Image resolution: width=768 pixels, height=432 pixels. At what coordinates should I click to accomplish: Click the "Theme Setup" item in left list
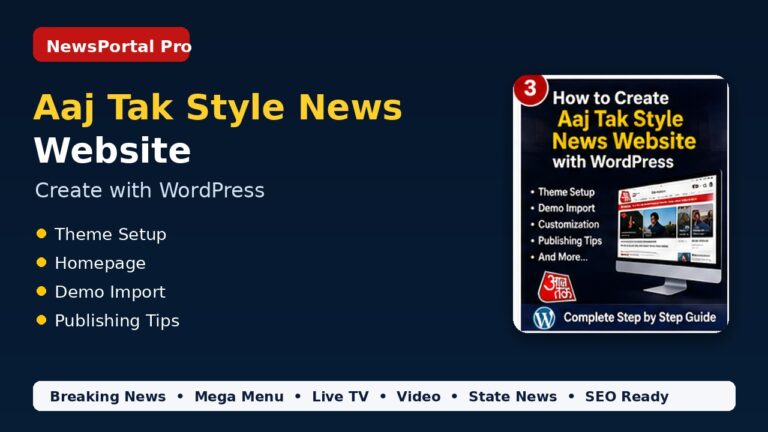pyautogui.click(x=110, y=234)
